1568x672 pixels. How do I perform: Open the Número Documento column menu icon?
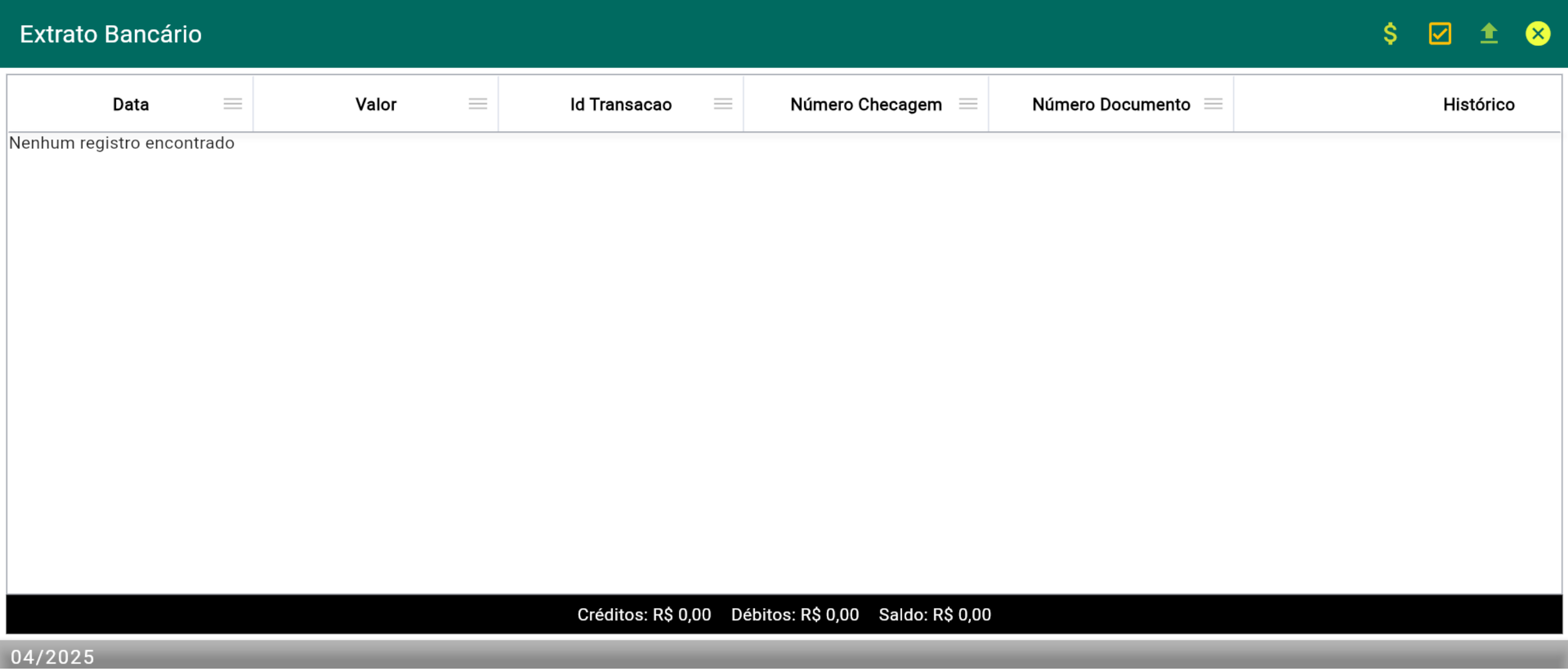coord(1213,104)
